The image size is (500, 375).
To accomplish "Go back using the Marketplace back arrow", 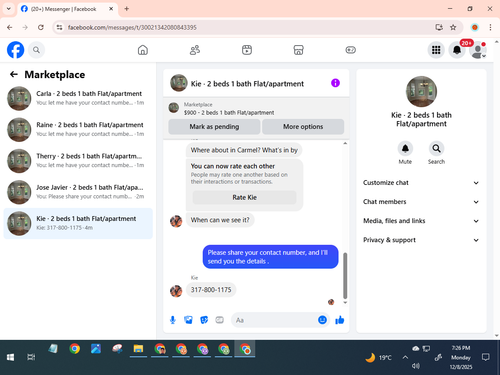I will pyautogui.click(x=14, y=74).
